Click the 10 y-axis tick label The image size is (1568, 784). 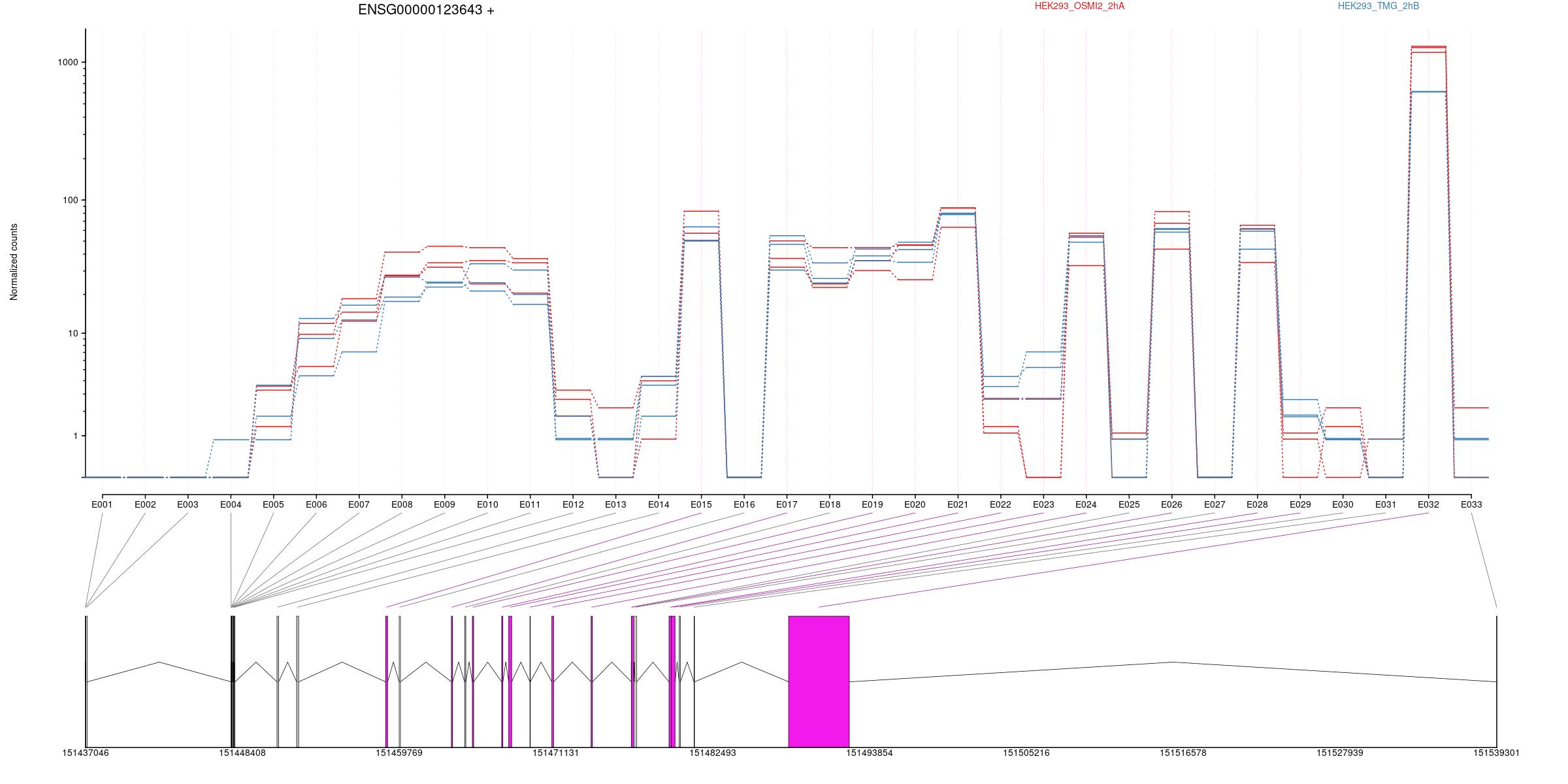[73, 333]
